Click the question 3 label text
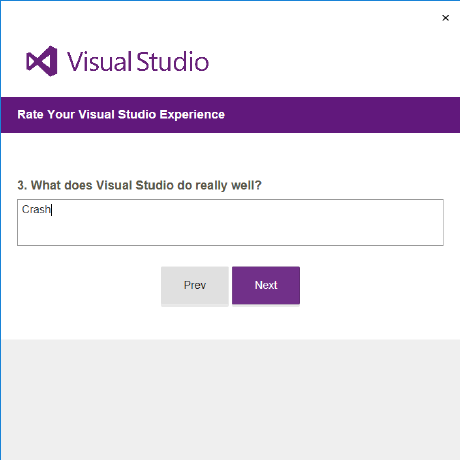 pyautogui.click(x=139, y=185)
